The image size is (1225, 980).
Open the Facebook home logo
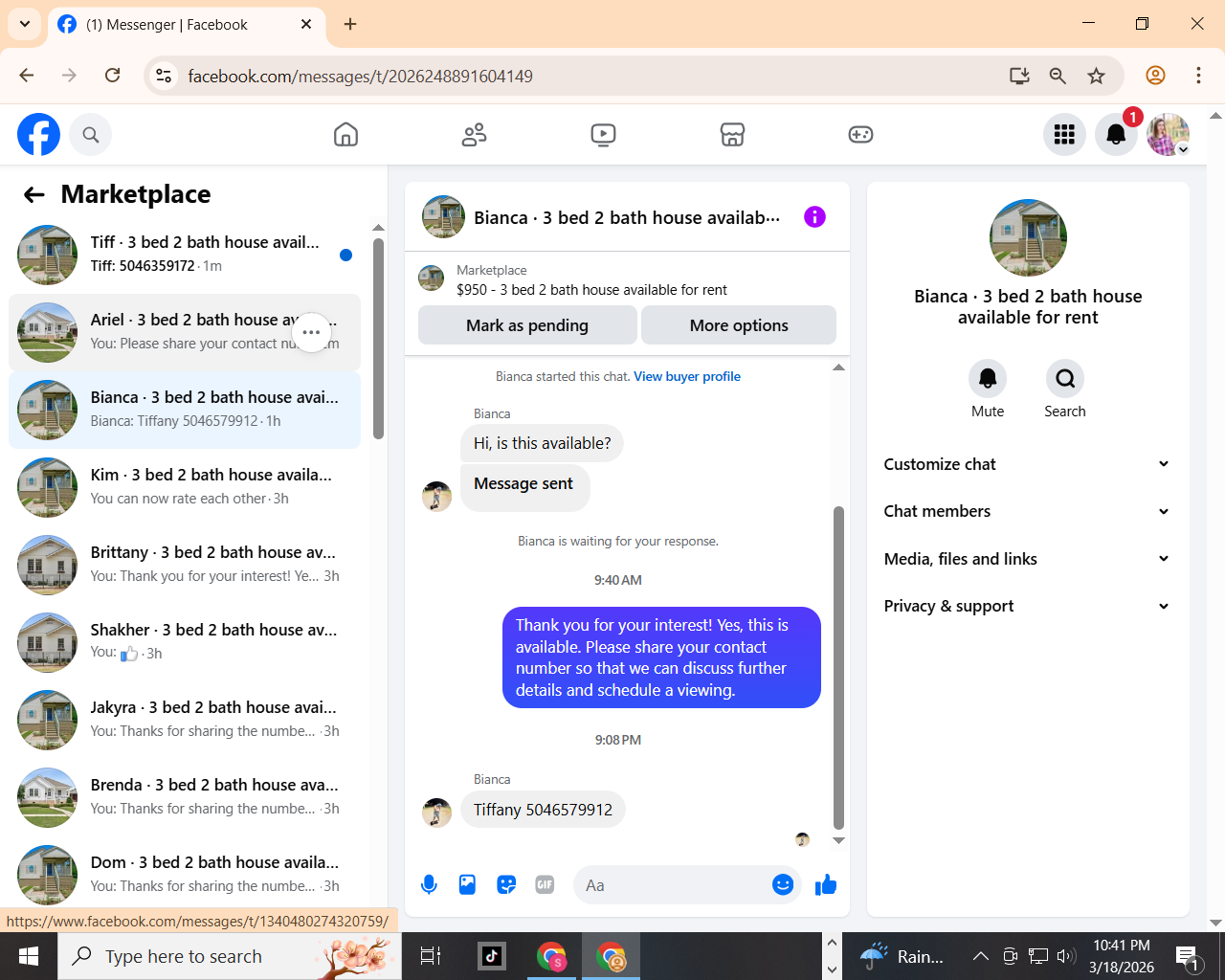tap(38, 135)
